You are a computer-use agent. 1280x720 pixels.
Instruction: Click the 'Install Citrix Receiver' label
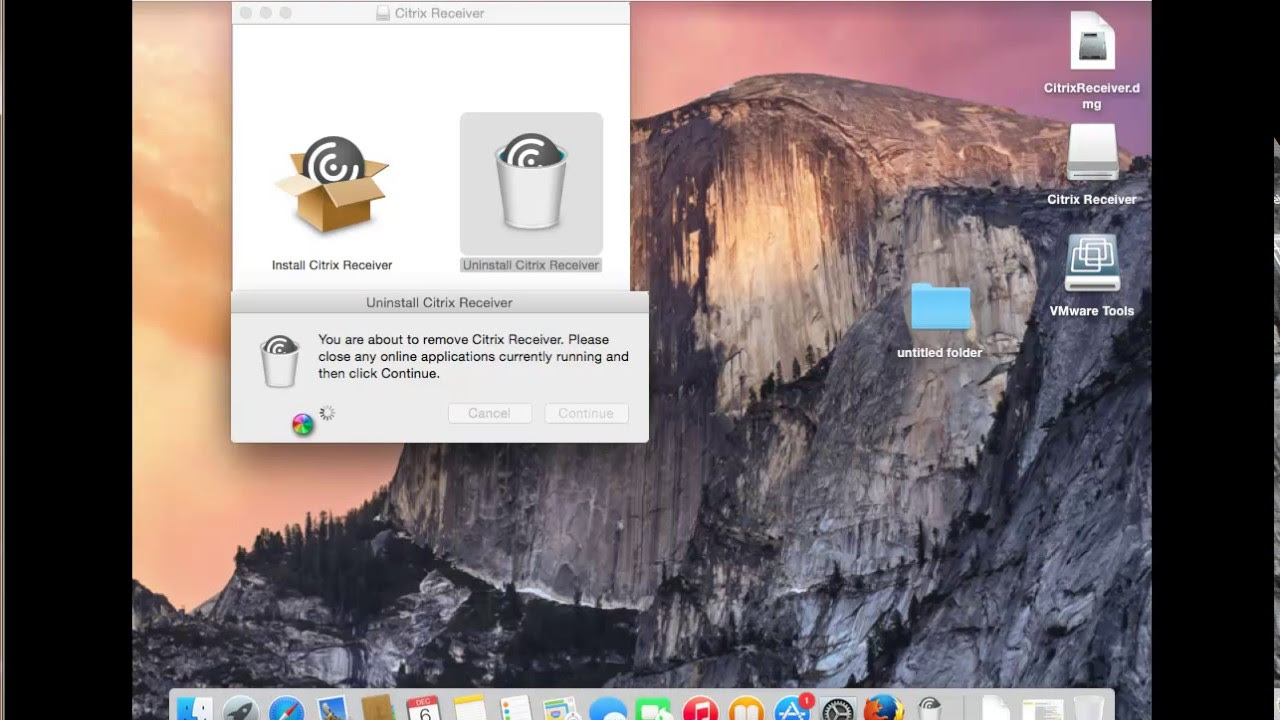pos(332,265)
